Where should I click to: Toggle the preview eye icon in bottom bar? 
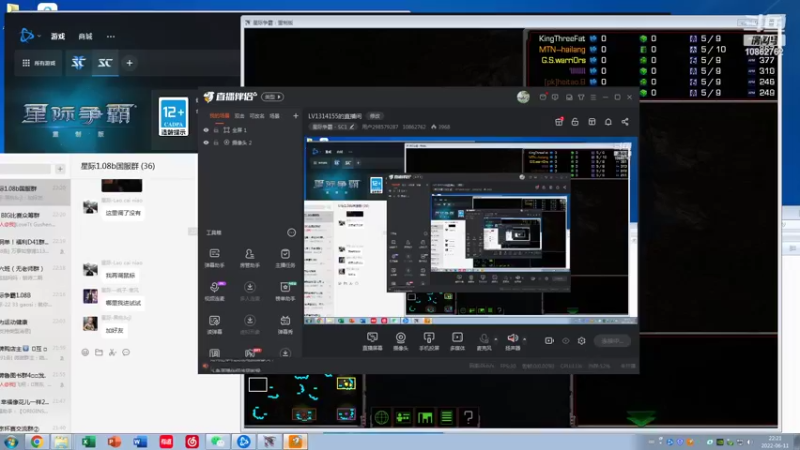click(x=565, y=340)
